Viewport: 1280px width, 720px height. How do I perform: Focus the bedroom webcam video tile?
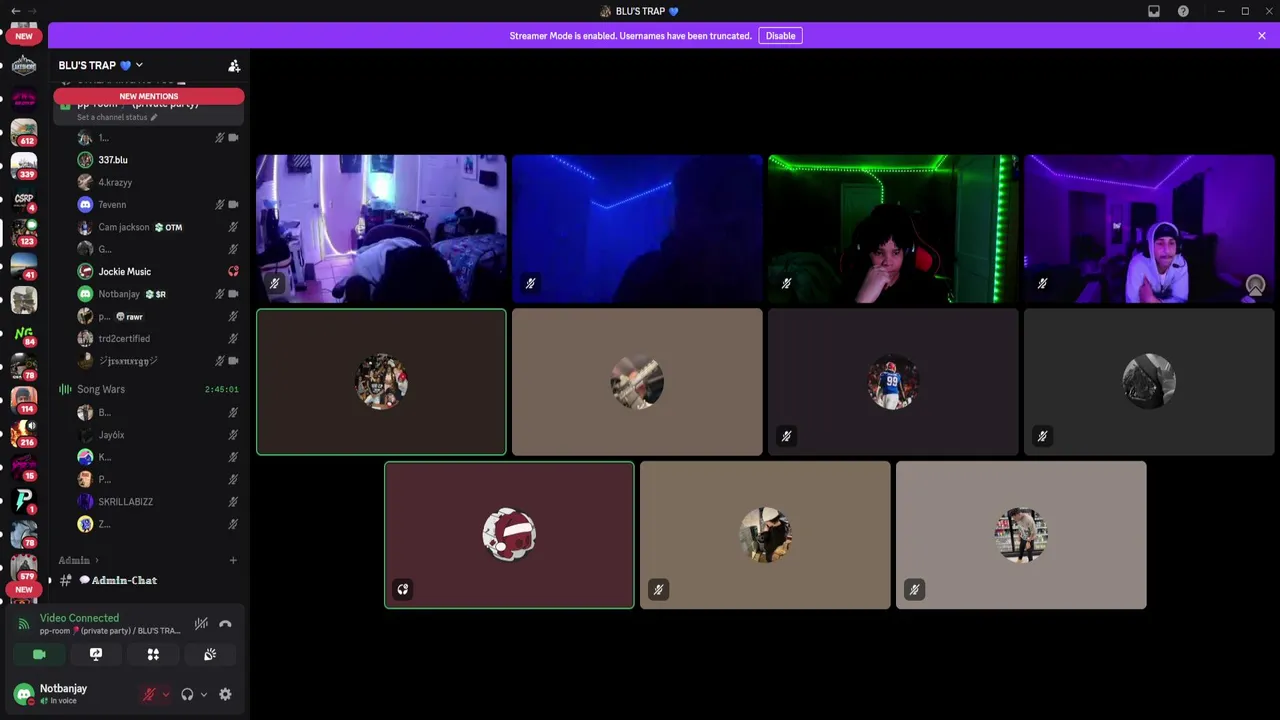coord(381,228)
